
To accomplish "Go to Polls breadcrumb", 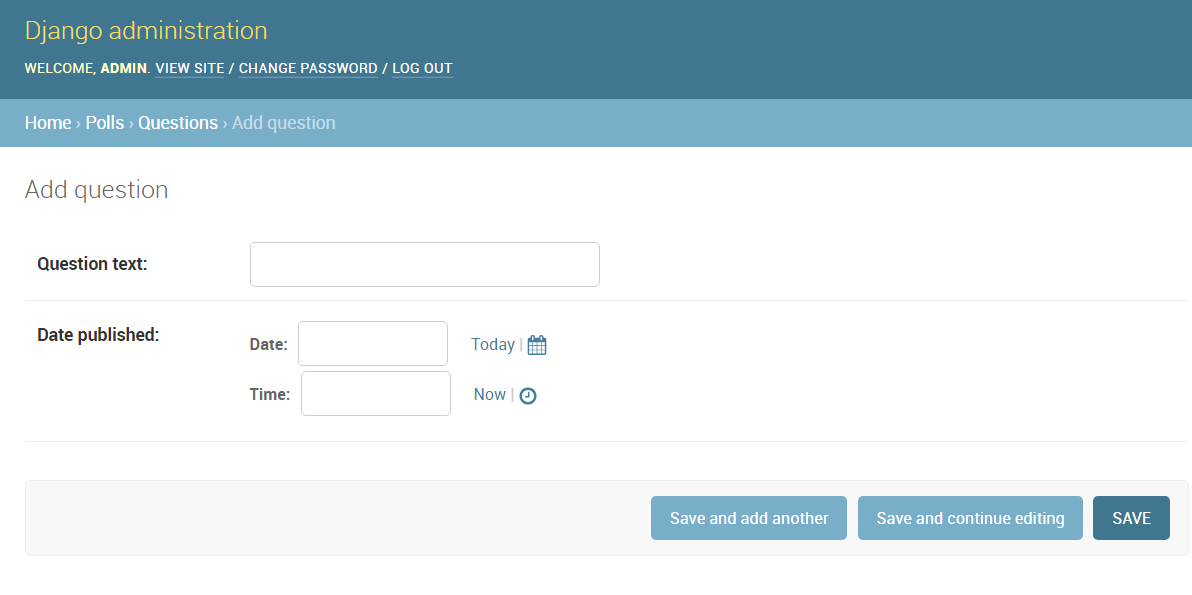I will (105, 123).
